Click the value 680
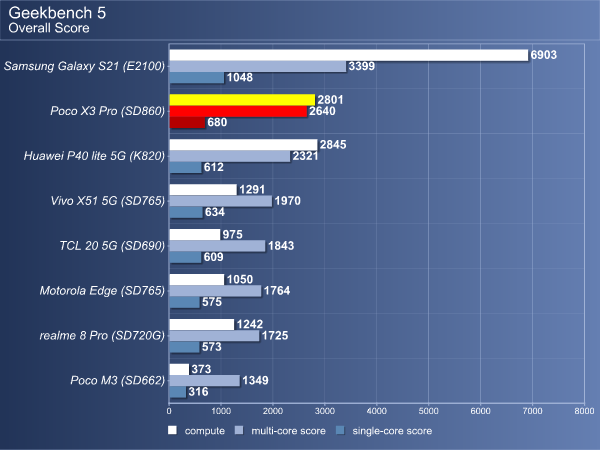 pyautogui.click(x=217, y=122)
